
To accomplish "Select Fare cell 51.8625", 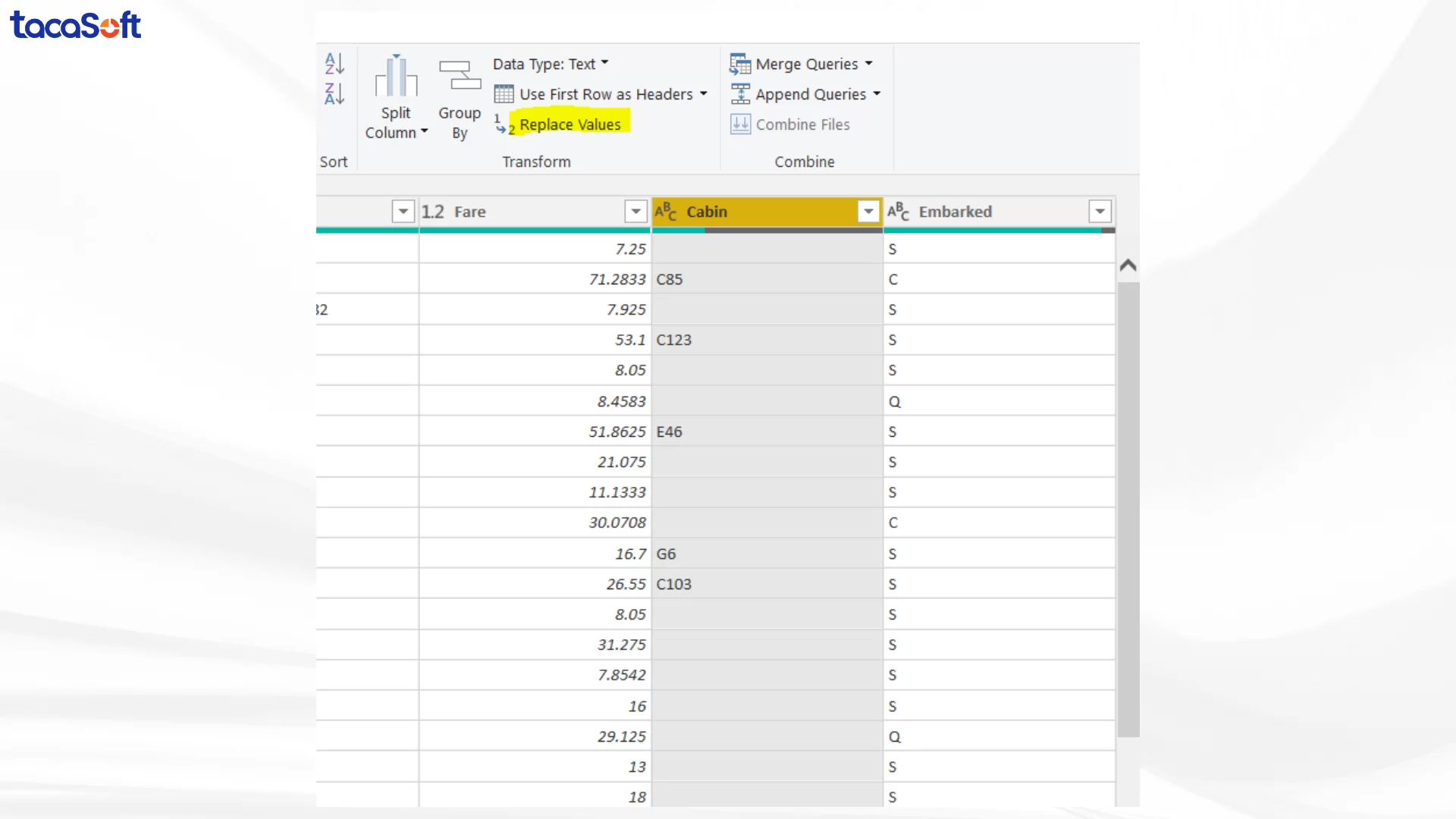I will tap(535, 431).
